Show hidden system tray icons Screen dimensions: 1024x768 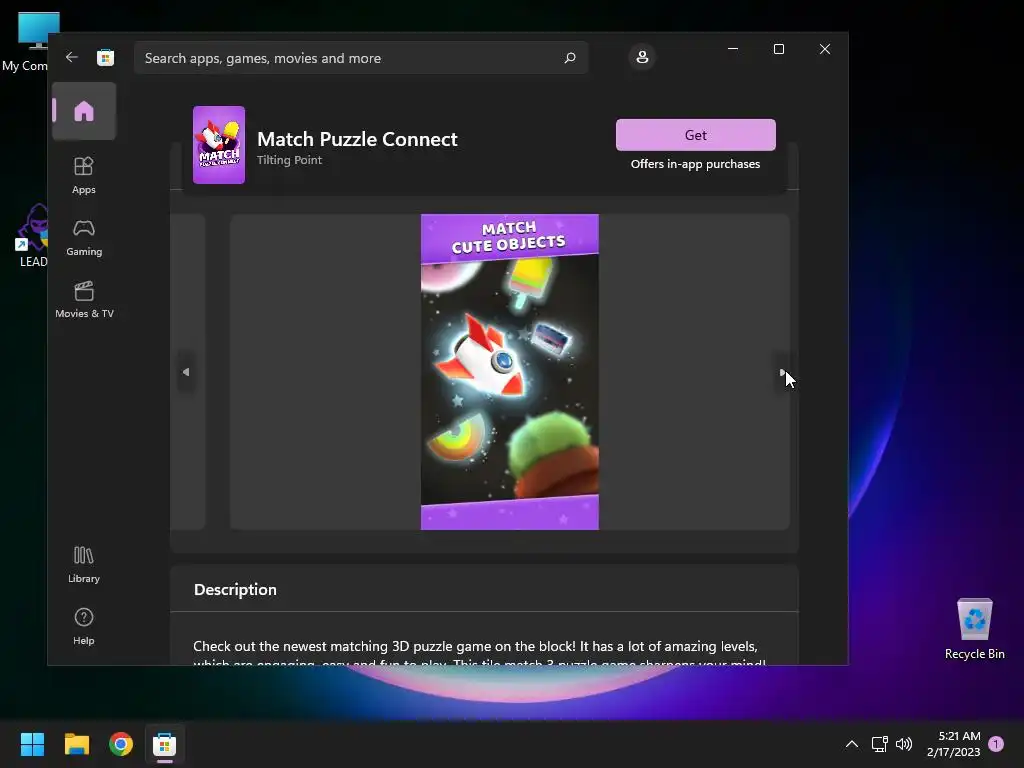pyautogui.click(x=852, y=744)
